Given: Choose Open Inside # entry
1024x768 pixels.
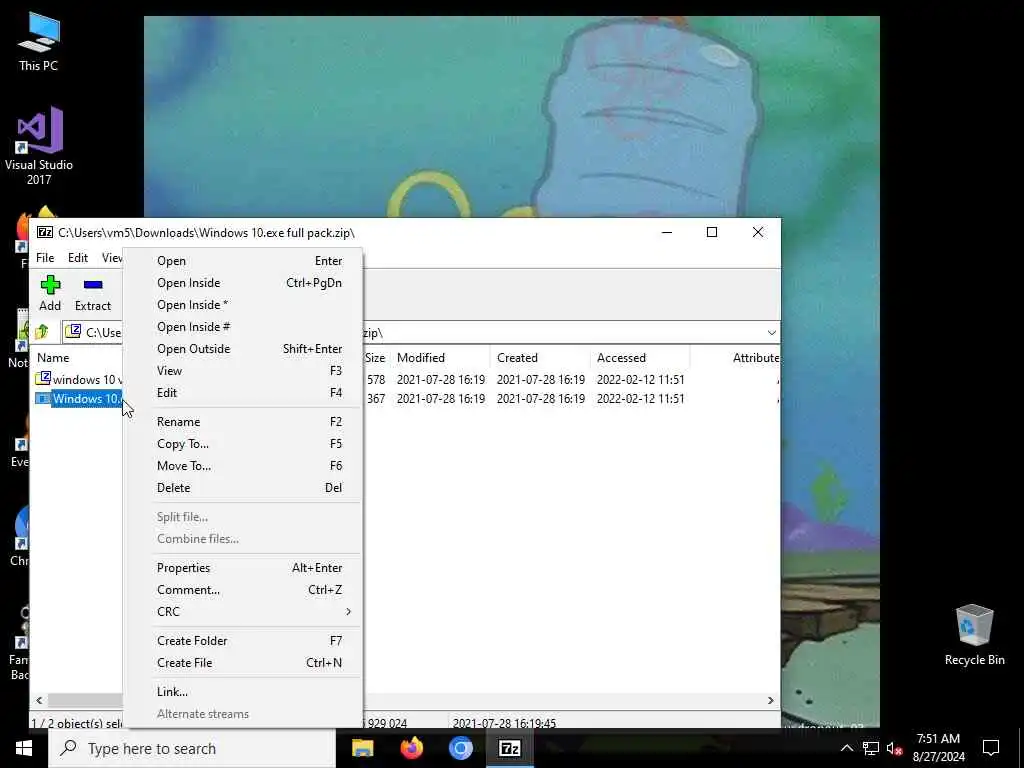Looking at the screenshot, I should click(x=243, y=327).
